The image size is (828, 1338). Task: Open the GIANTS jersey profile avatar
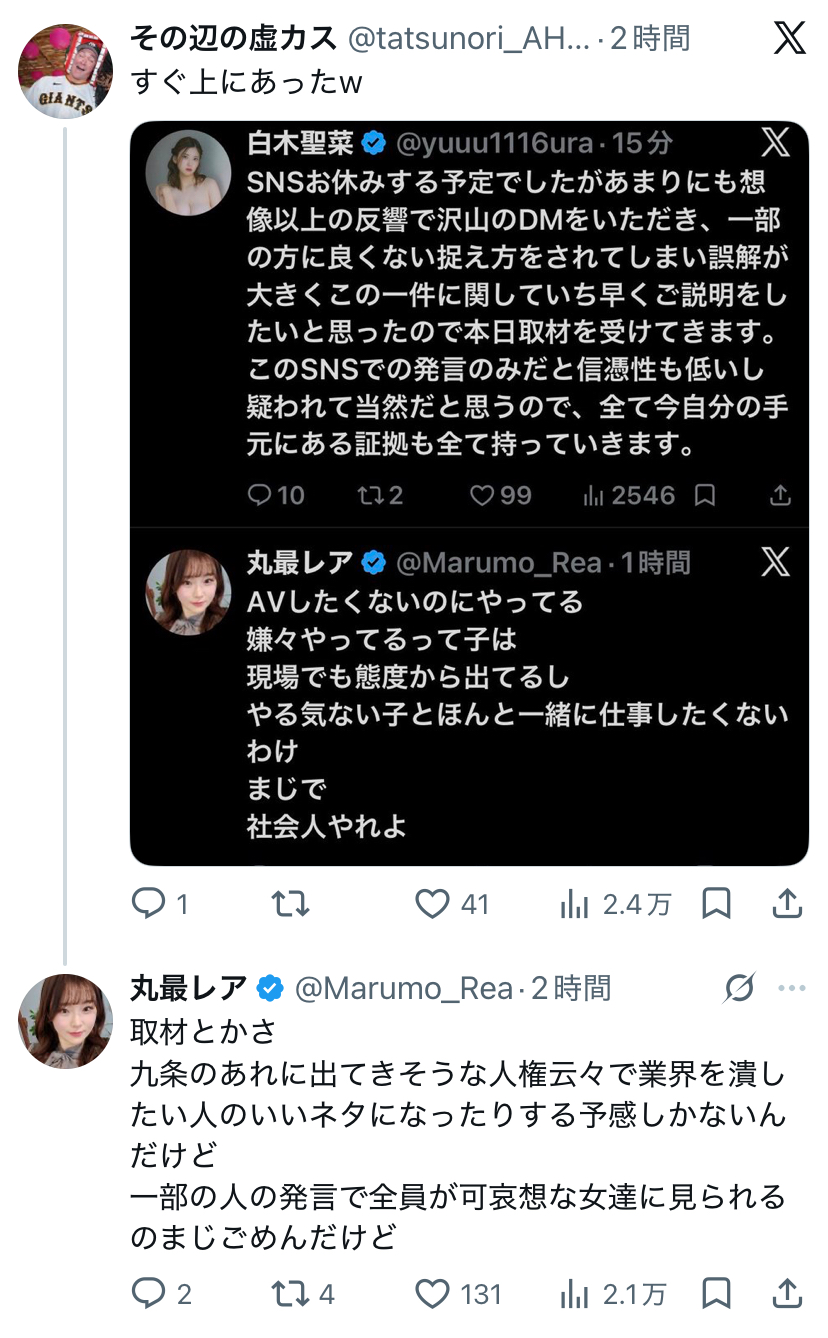66,70
